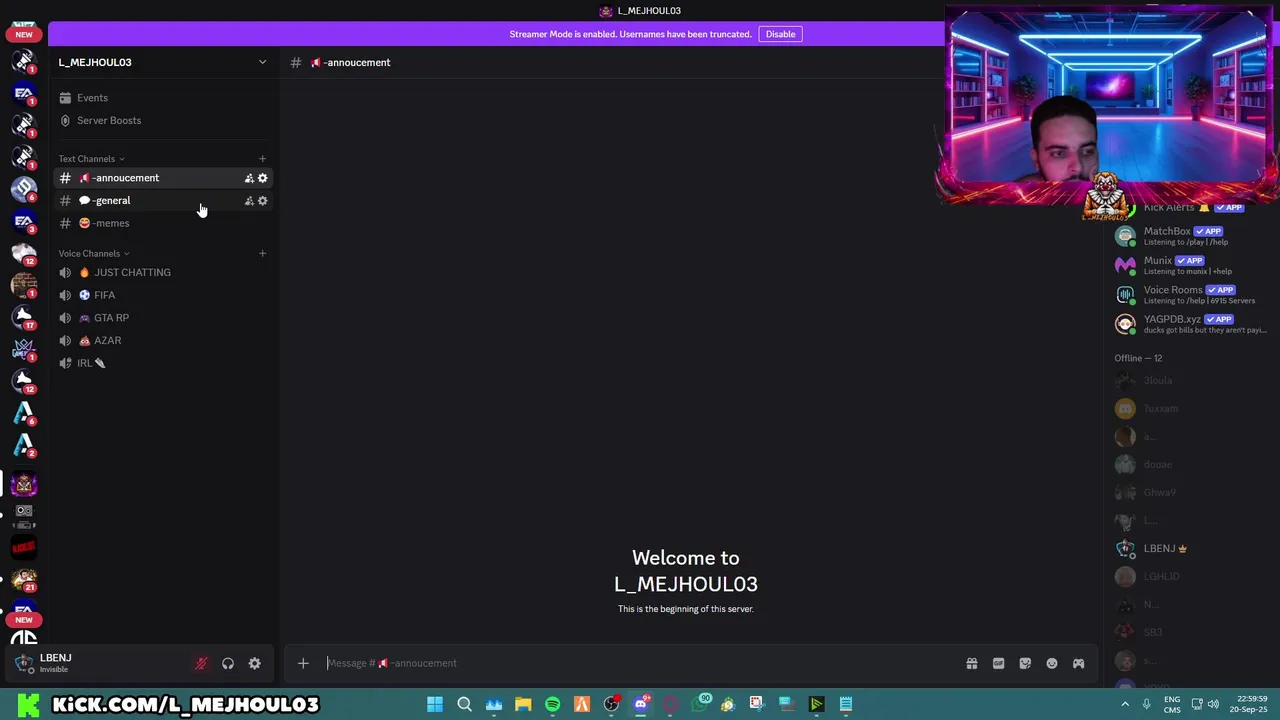Open Voice Rooms app member profile

1190,294
